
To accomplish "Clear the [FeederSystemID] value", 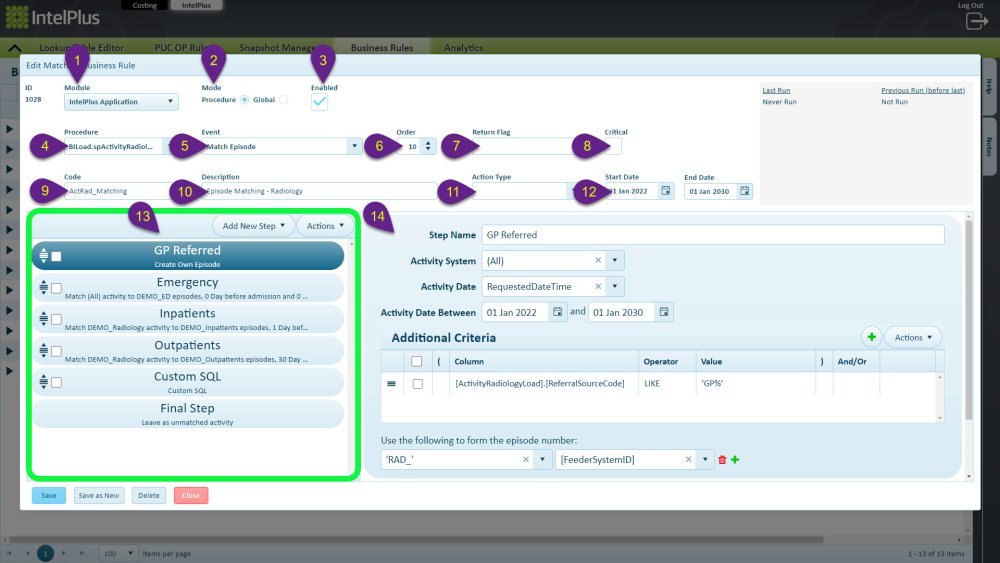I will tap(688, 459).
